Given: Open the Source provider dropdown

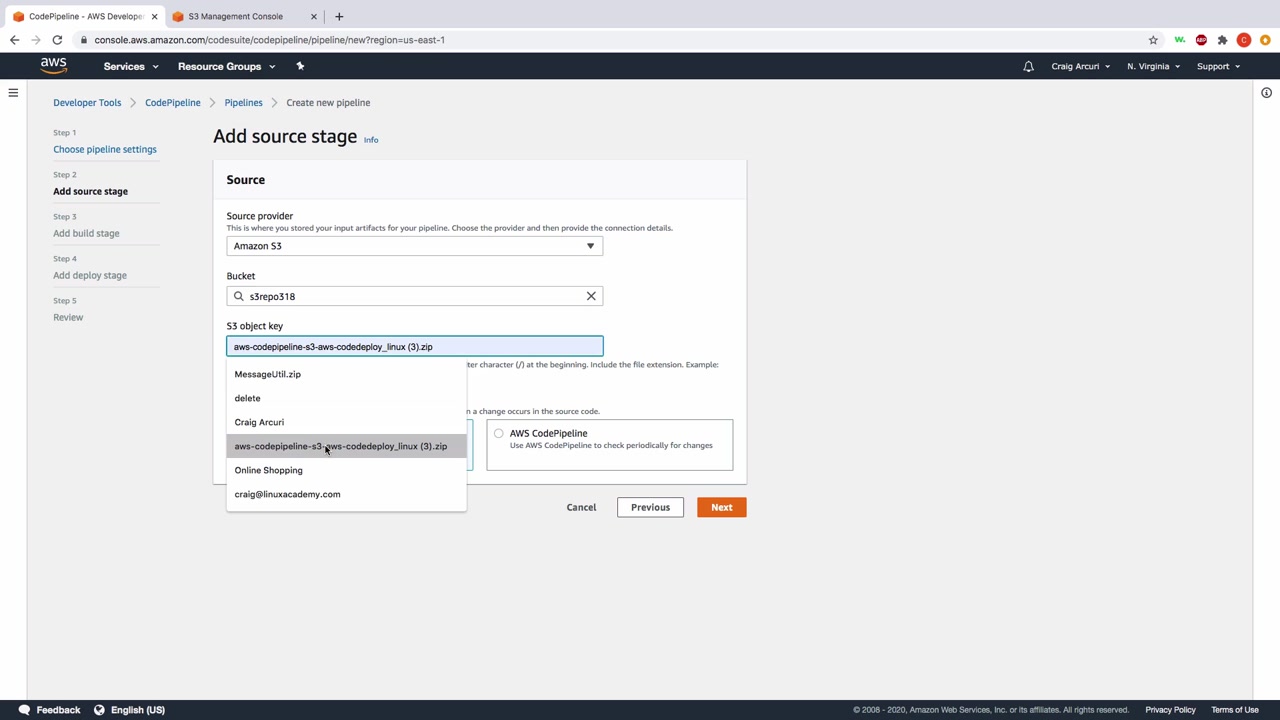Looking at the screenshot, I should pyautogui.click(x=414, y=246).
